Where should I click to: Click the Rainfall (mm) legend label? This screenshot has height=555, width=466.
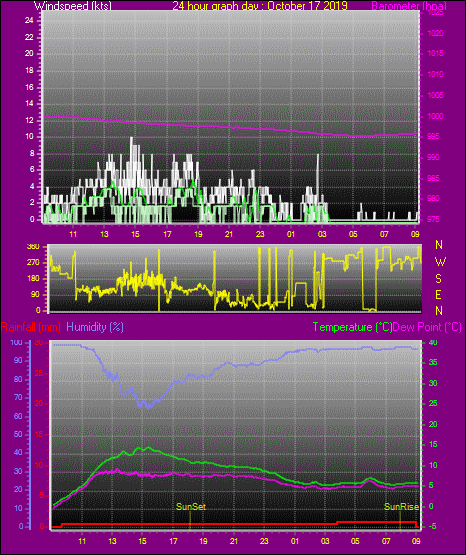coord(31,327)
